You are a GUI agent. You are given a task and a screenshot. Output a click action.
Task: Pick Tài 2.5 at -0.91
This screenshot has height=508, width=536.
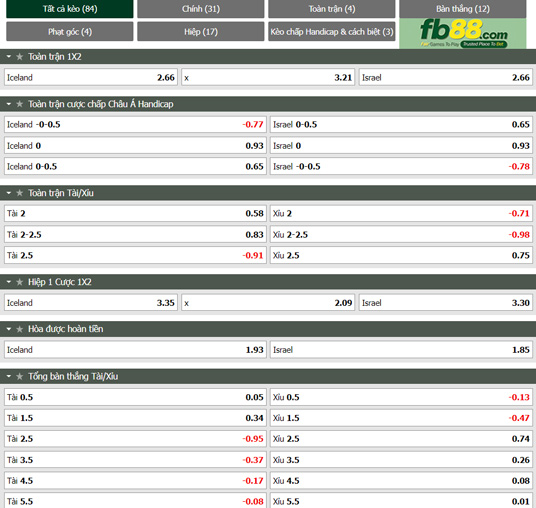pyautogui.click(x=135, y=255)
